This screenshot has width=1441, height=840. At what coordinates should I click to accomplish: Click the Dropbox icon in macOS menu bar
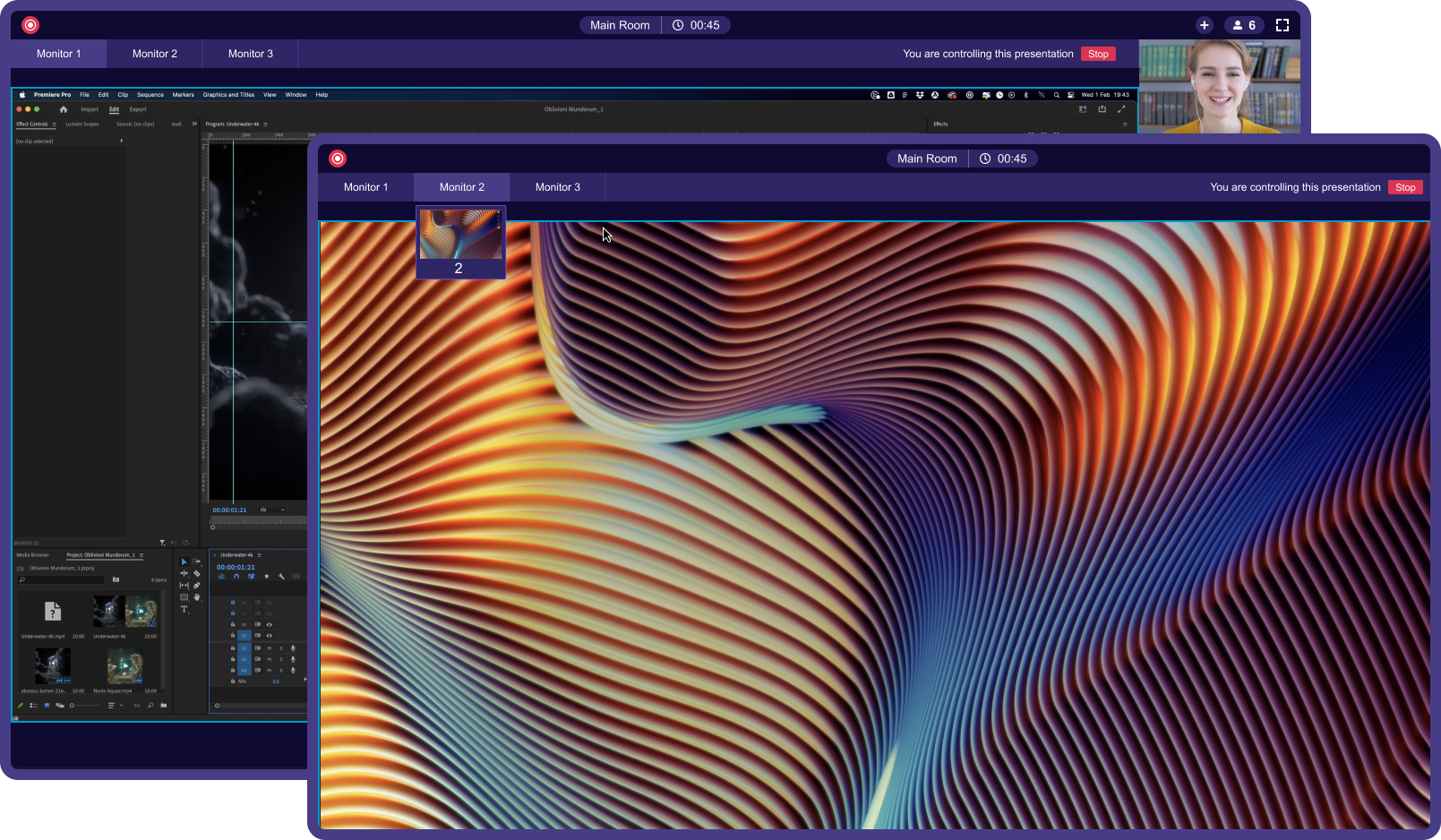coord(920,95)
